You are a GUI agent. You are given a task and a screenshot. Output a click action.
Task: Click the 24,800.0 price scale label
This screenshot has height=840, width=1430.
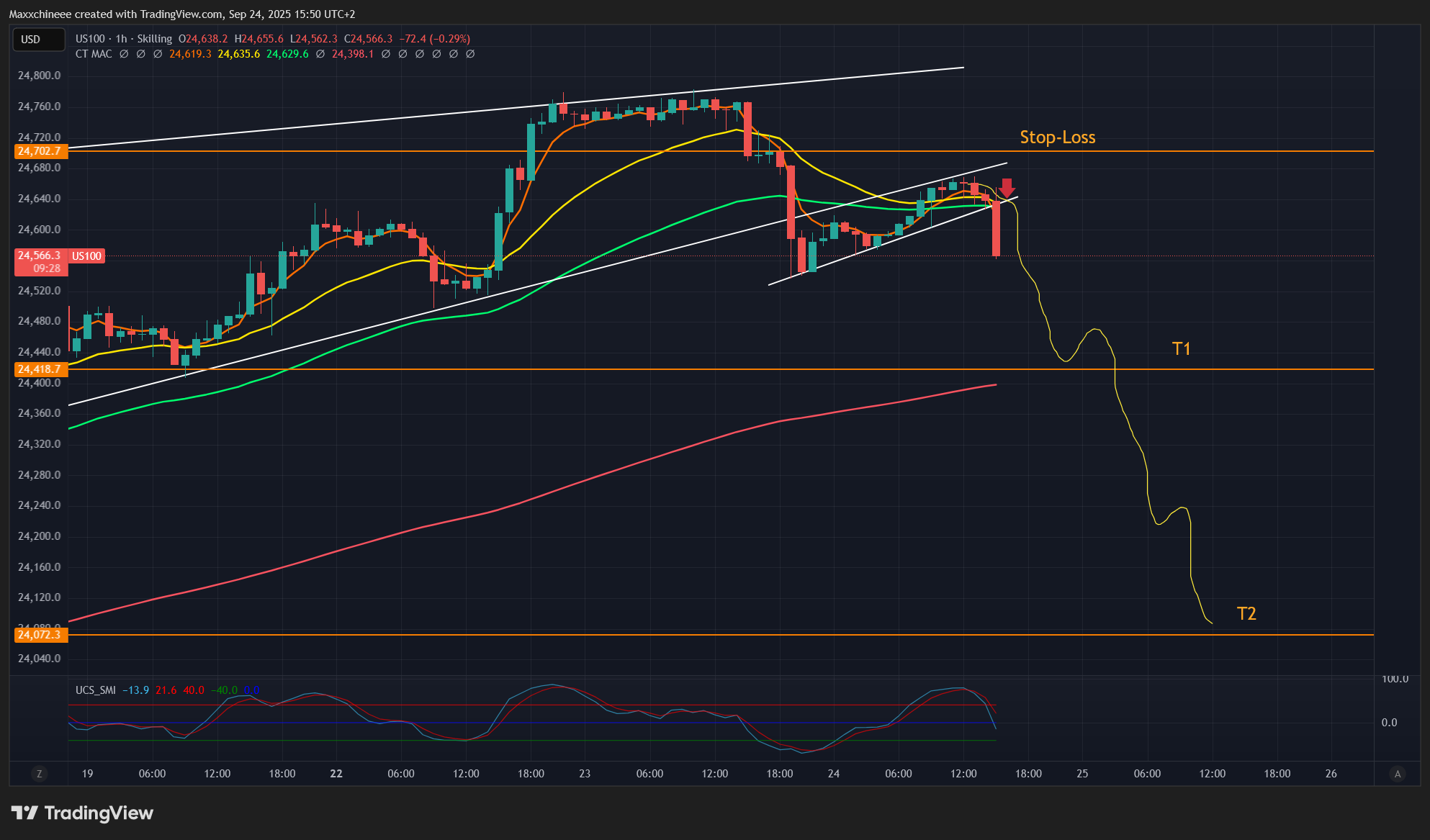coord(40,76)
